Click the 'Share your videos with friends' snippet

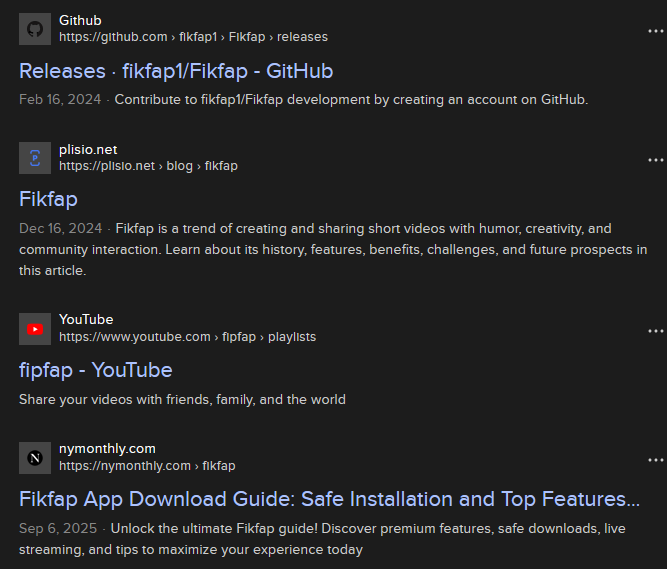tap(182, 400)
